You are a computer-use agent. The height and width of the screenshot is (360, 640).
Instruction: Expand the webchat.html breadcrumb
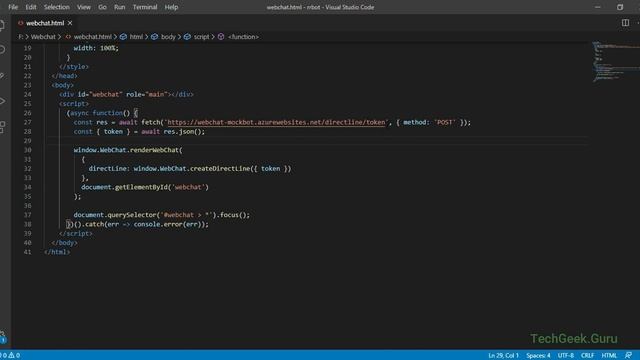[x=93, y=37]
